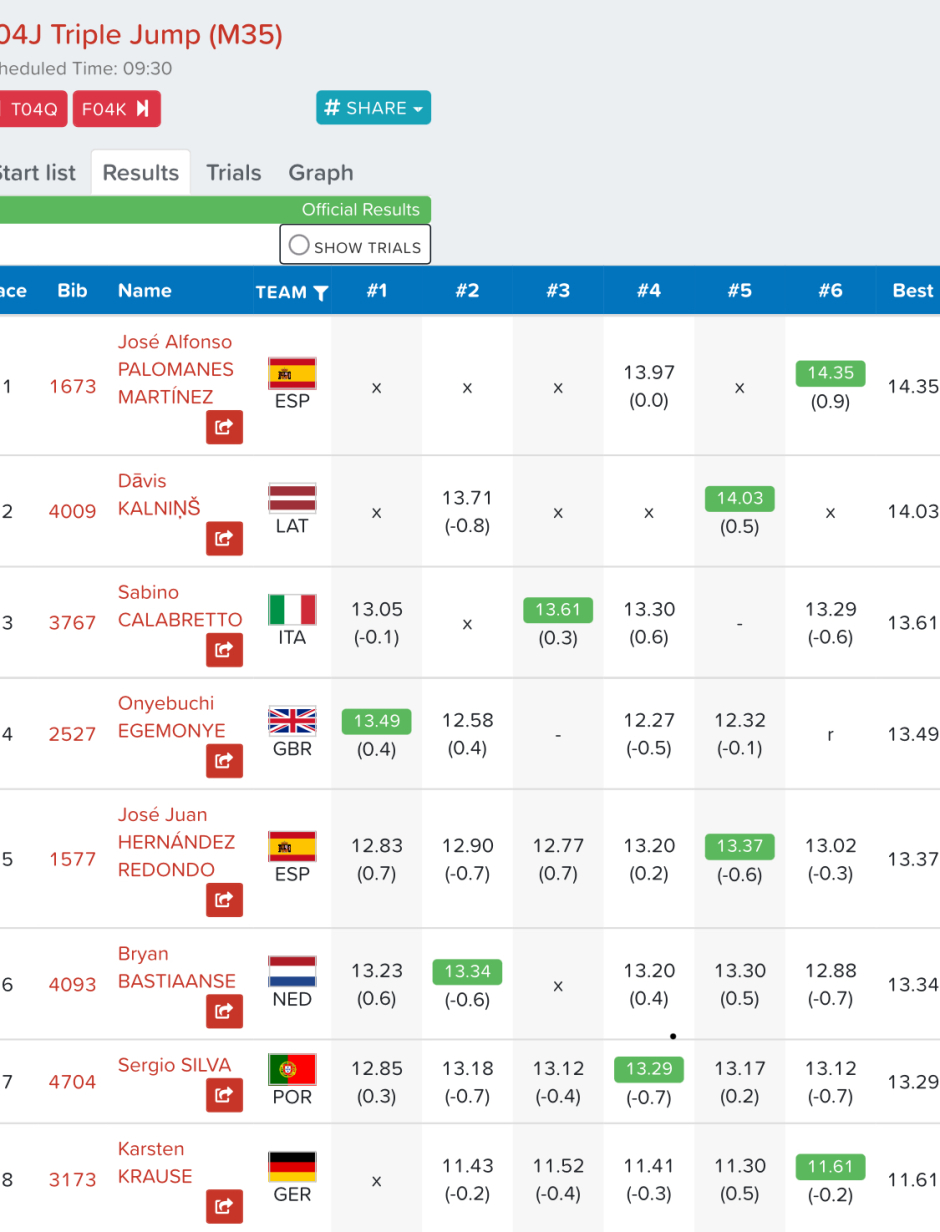Click share icon for José Alfonso Palomanes Martínez
This screenshot has height=1232, width=940.
click(x=224, y=427)
